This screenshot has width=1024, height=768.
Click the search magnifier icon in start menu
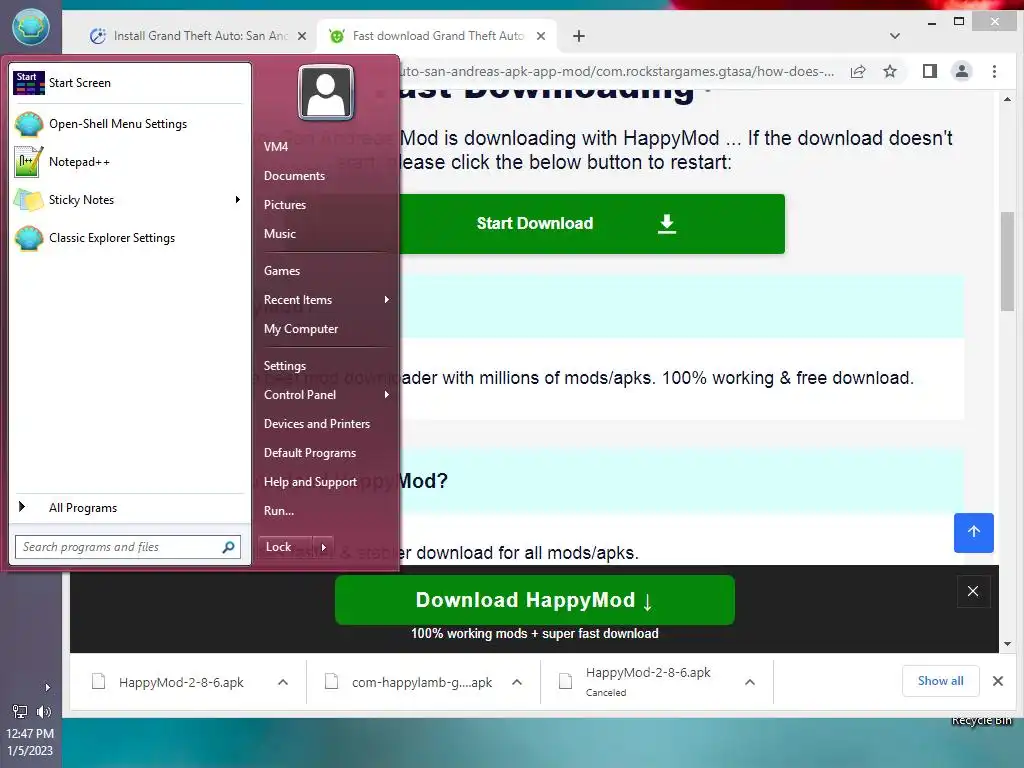coord(229,547)
